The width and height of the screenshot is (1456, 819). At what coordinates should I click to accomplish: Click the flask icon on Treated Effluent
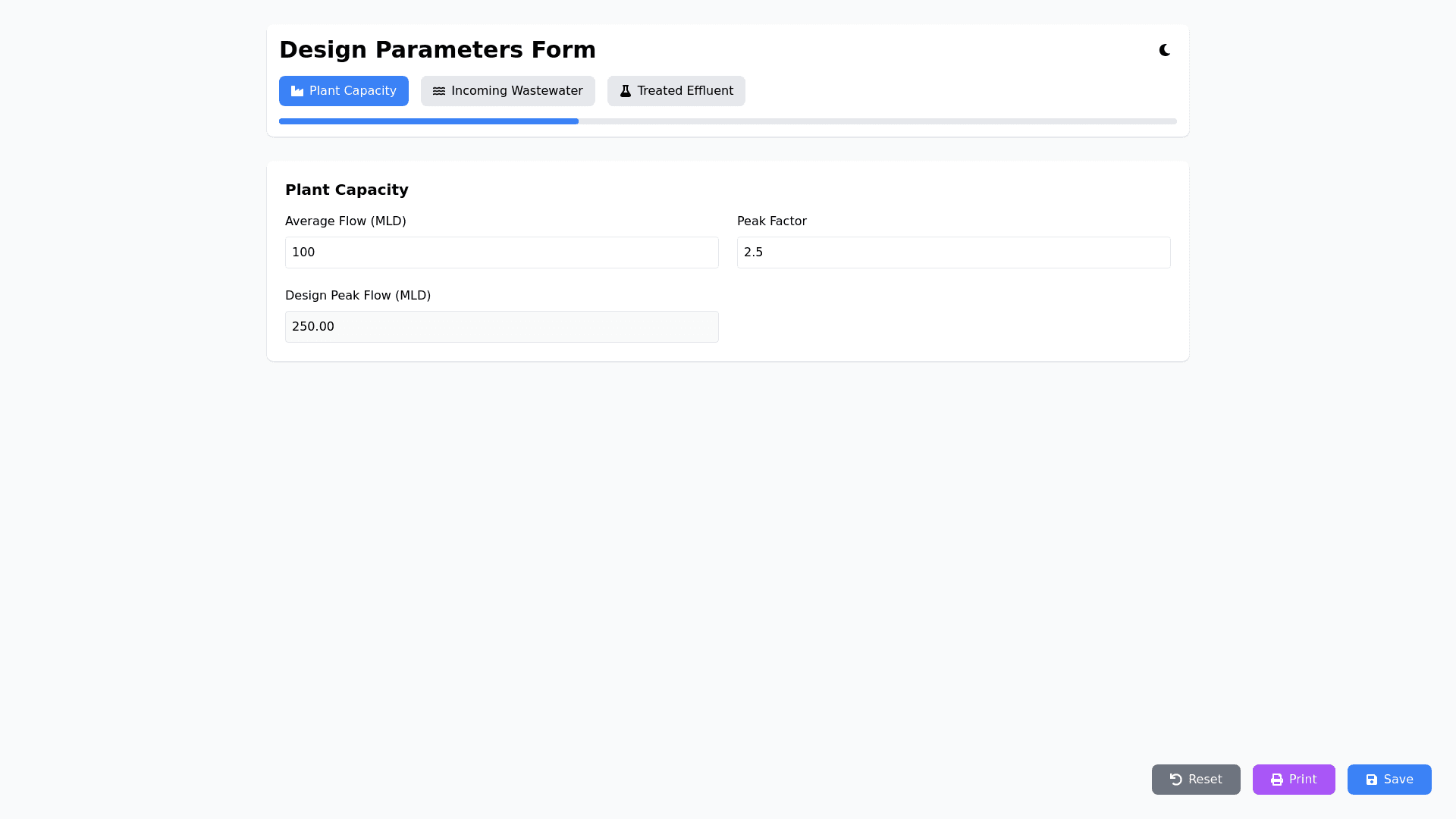[626, 91]
